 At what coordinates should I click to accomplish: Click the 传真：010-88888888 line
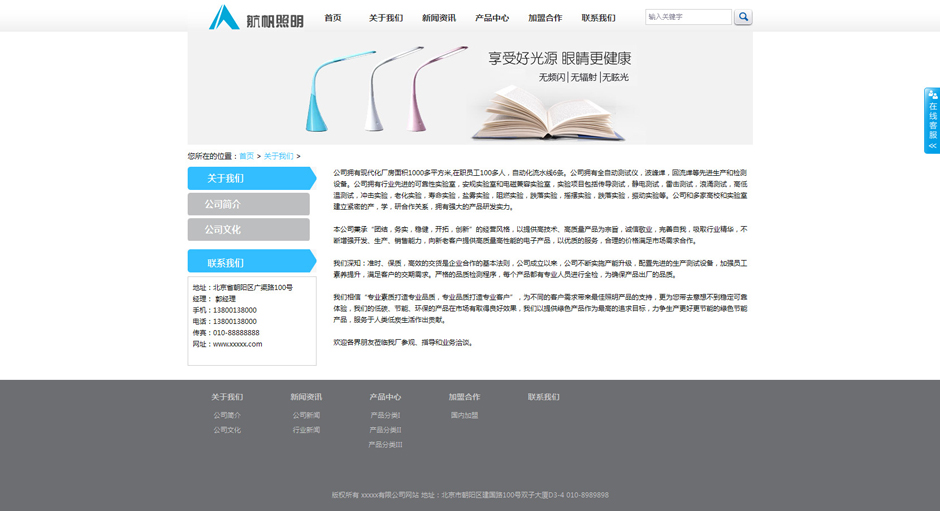tap(226, 332)
